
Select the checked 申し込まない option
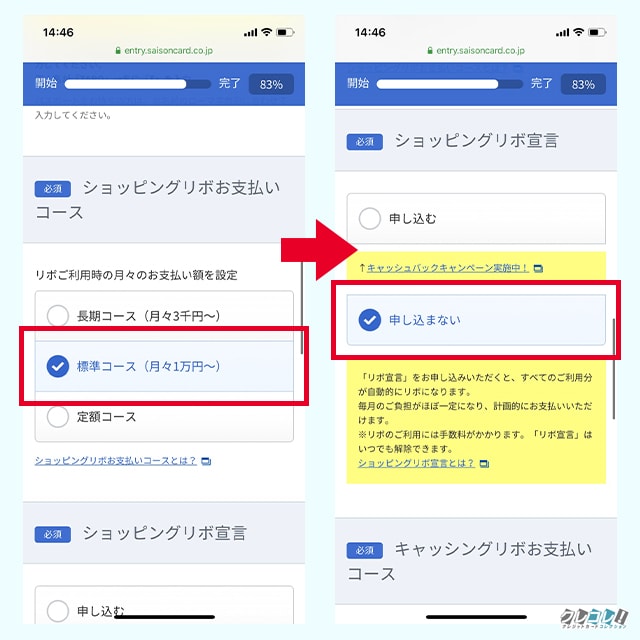(476, 320)
